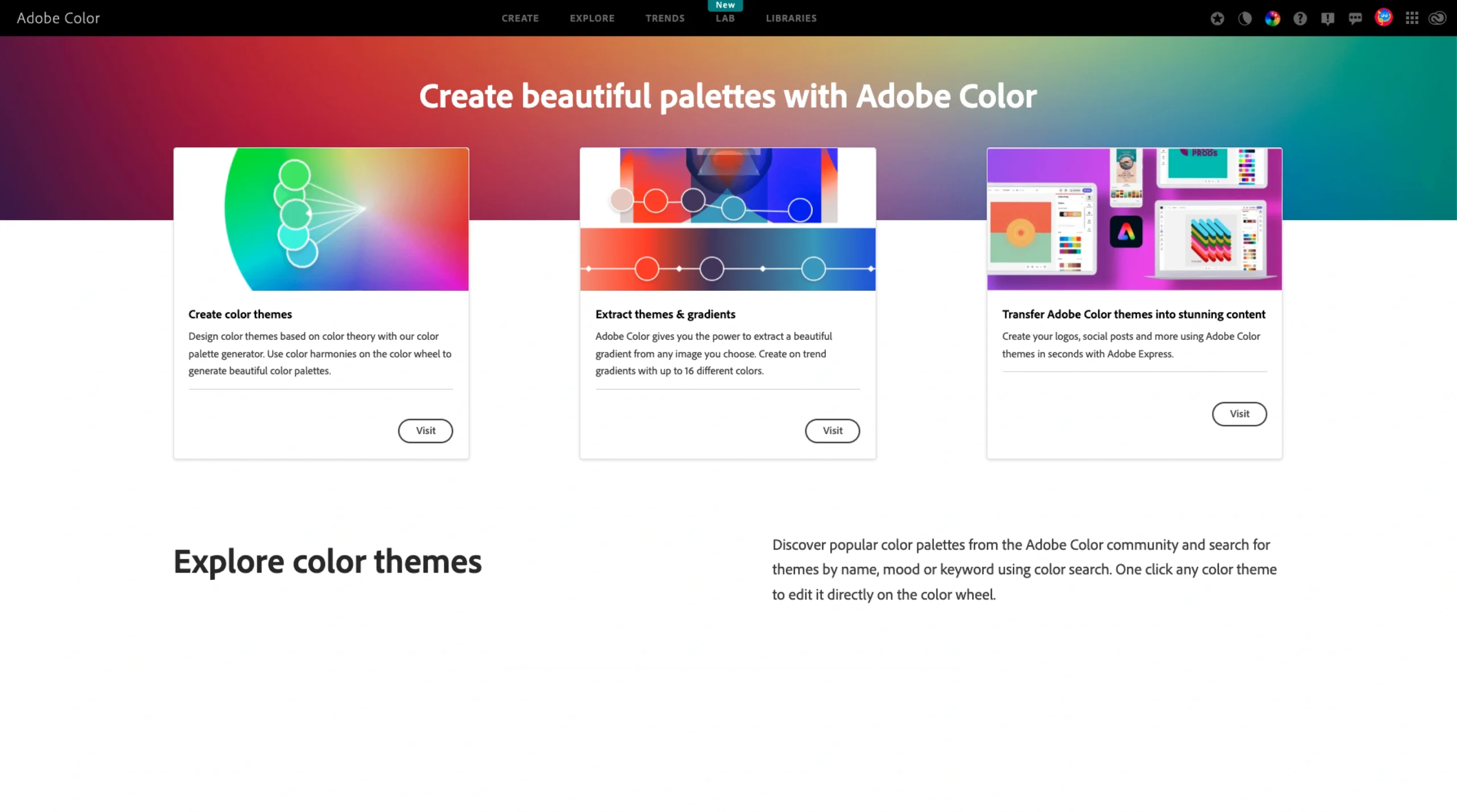Click the Adobe Express logo in card image
The width and height of the screenshot is (1457, 812).
(x=1126, y=232)
